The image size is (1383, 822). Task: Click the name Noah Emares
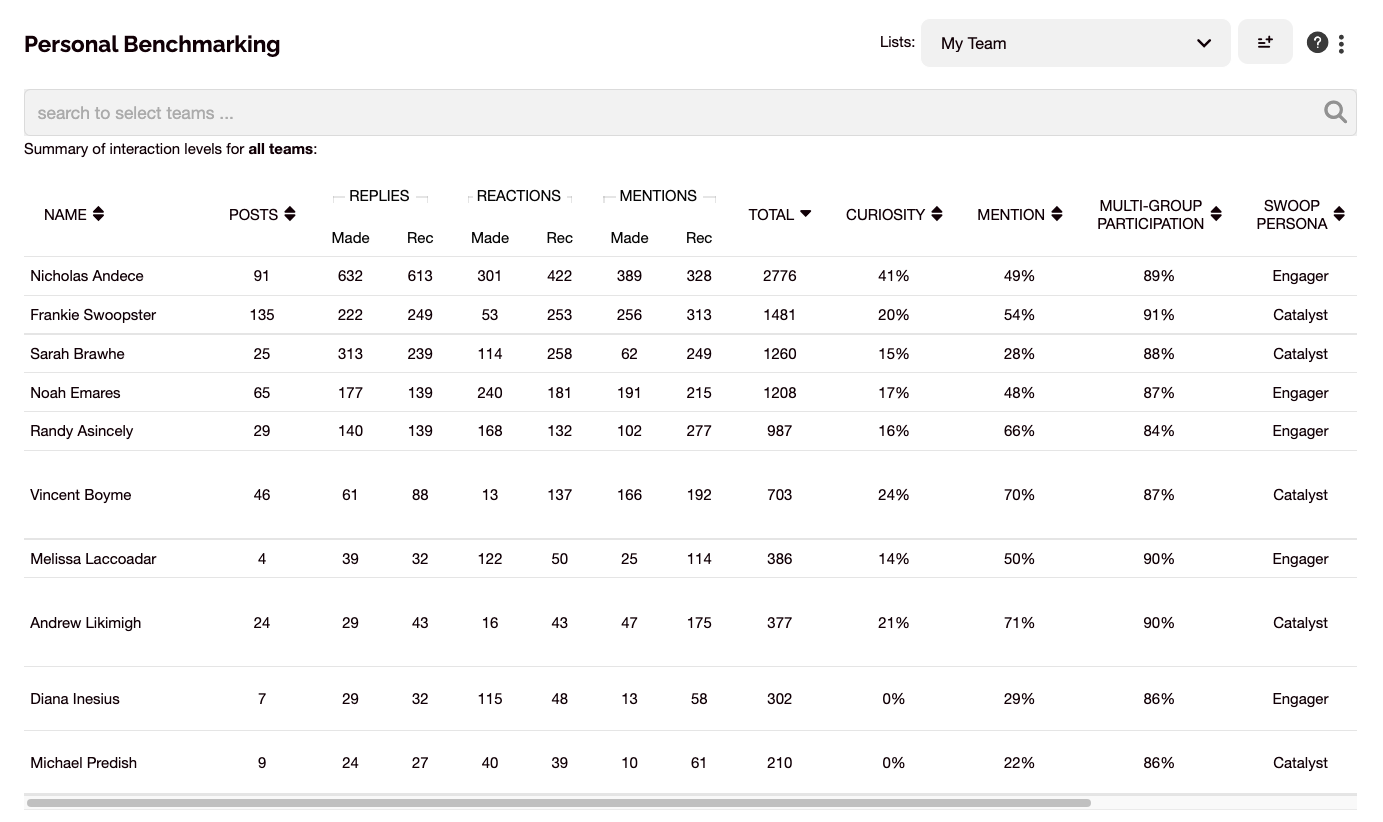tap(75, 393)
